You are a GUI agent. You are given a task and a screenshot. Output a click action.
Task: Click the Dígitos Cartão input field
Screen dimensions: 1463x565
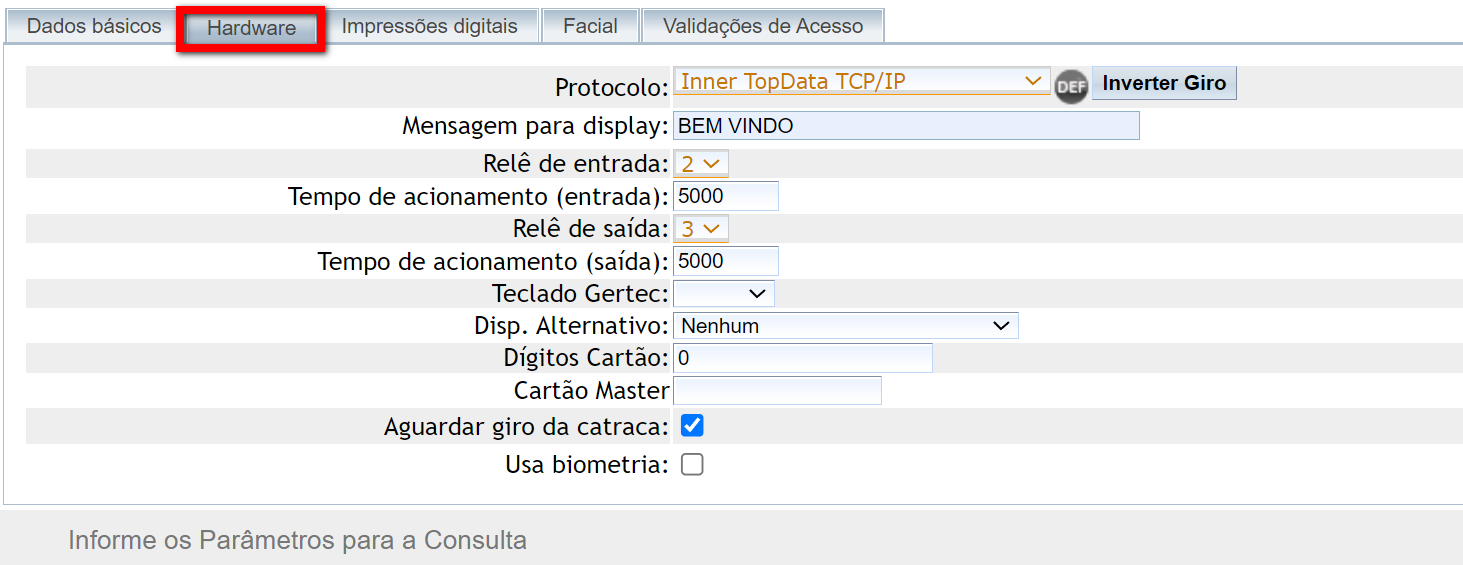[x=803, y=358]
